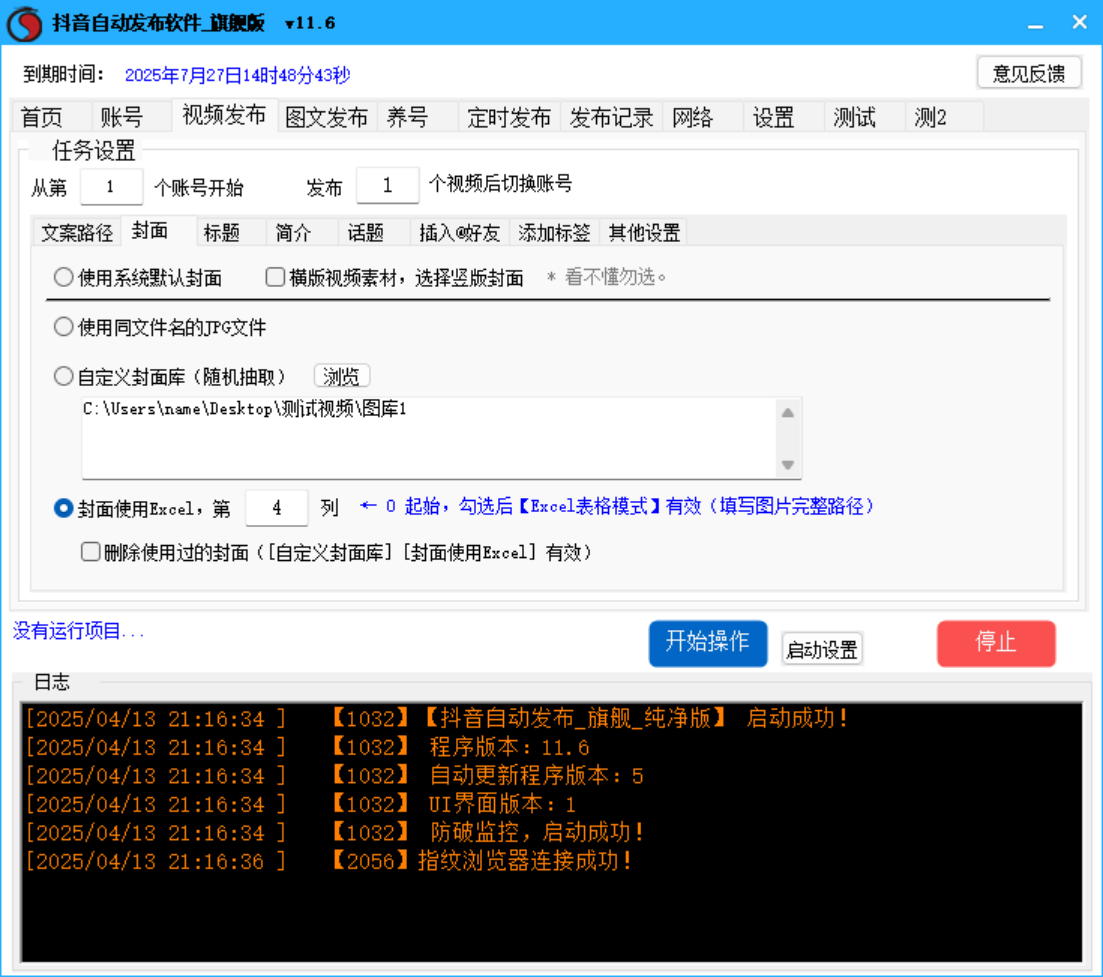This screenshot has height=977, width=1103.
Task: Click the starting account number input field
Action: 111,186
